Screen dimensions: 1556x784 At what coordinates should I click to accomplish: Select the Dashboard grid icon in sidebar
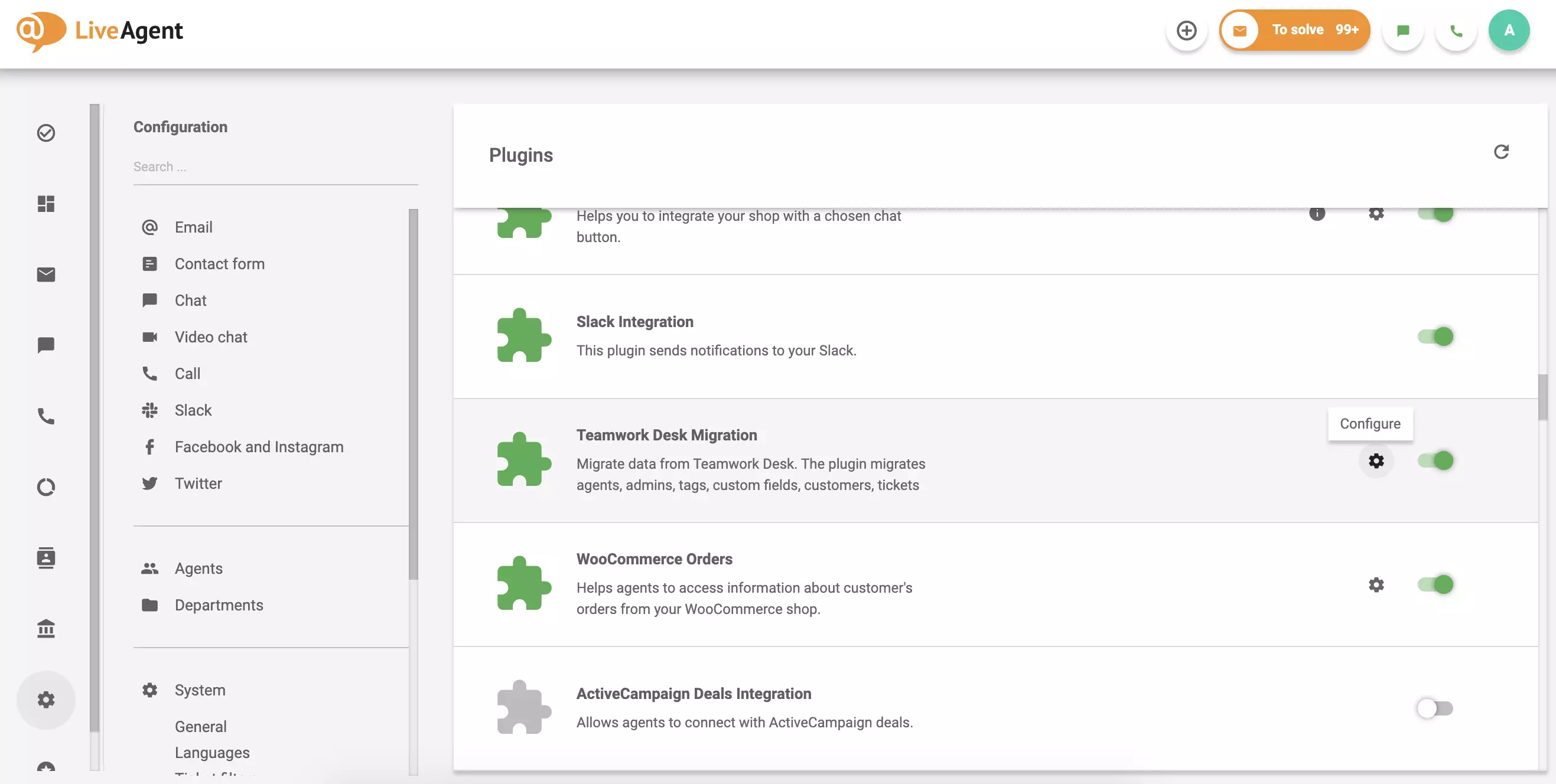click(x=45, y=204)
